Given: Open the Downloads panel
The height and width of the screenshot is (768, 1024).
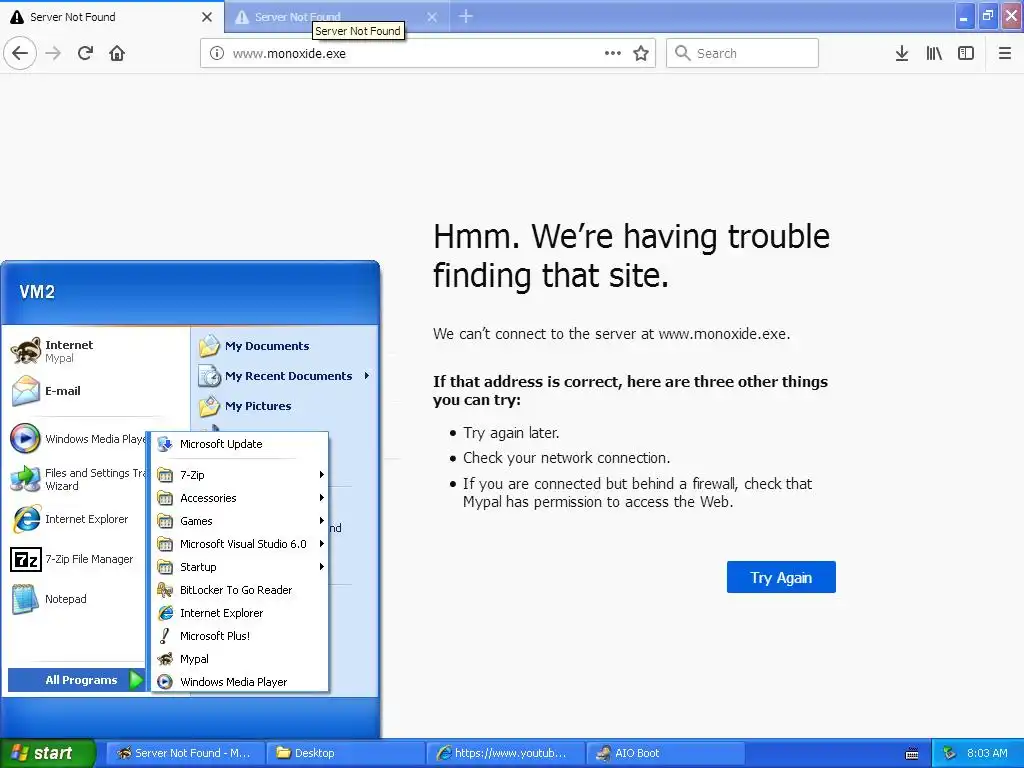Looking at the screenshot, I should (x=902, y=54).
